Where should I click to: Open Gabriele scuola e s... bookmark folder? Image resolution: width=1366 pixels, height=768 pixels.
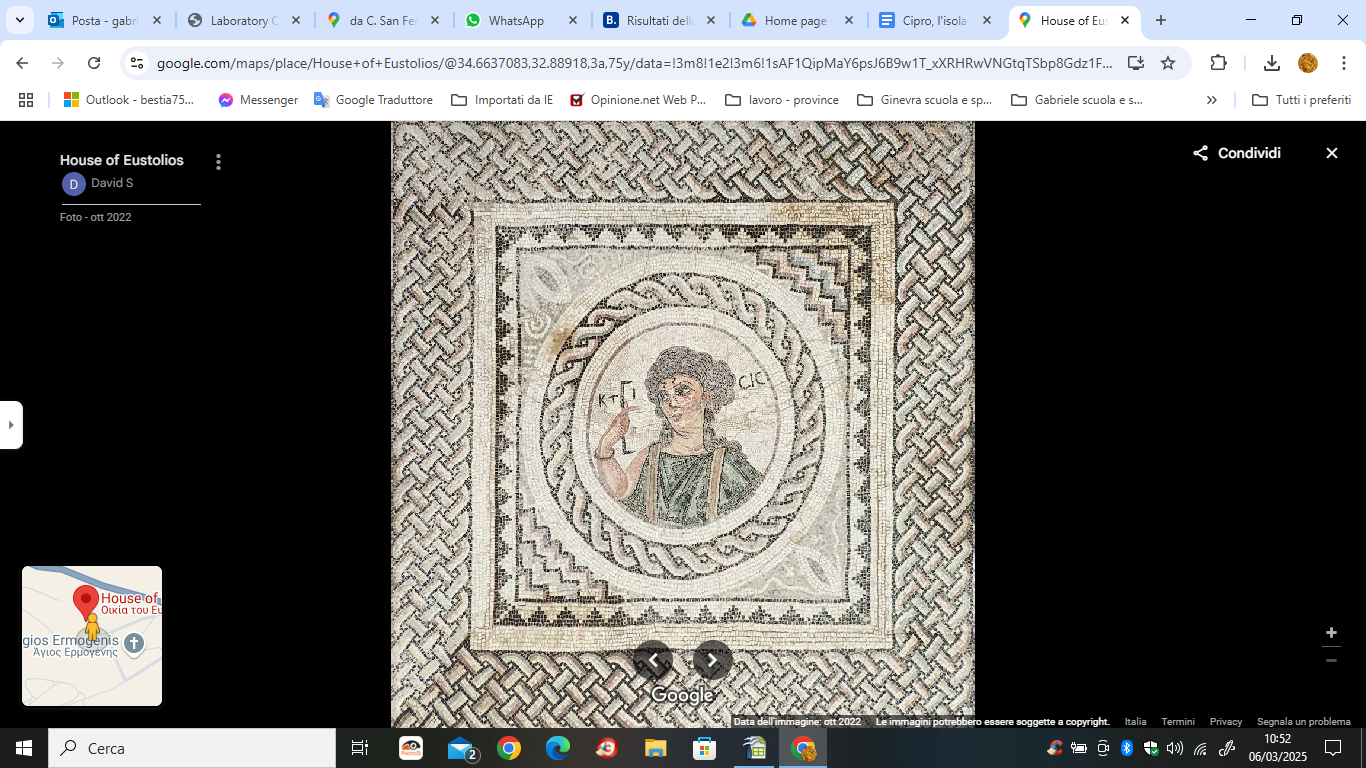tap(1077, 100)
